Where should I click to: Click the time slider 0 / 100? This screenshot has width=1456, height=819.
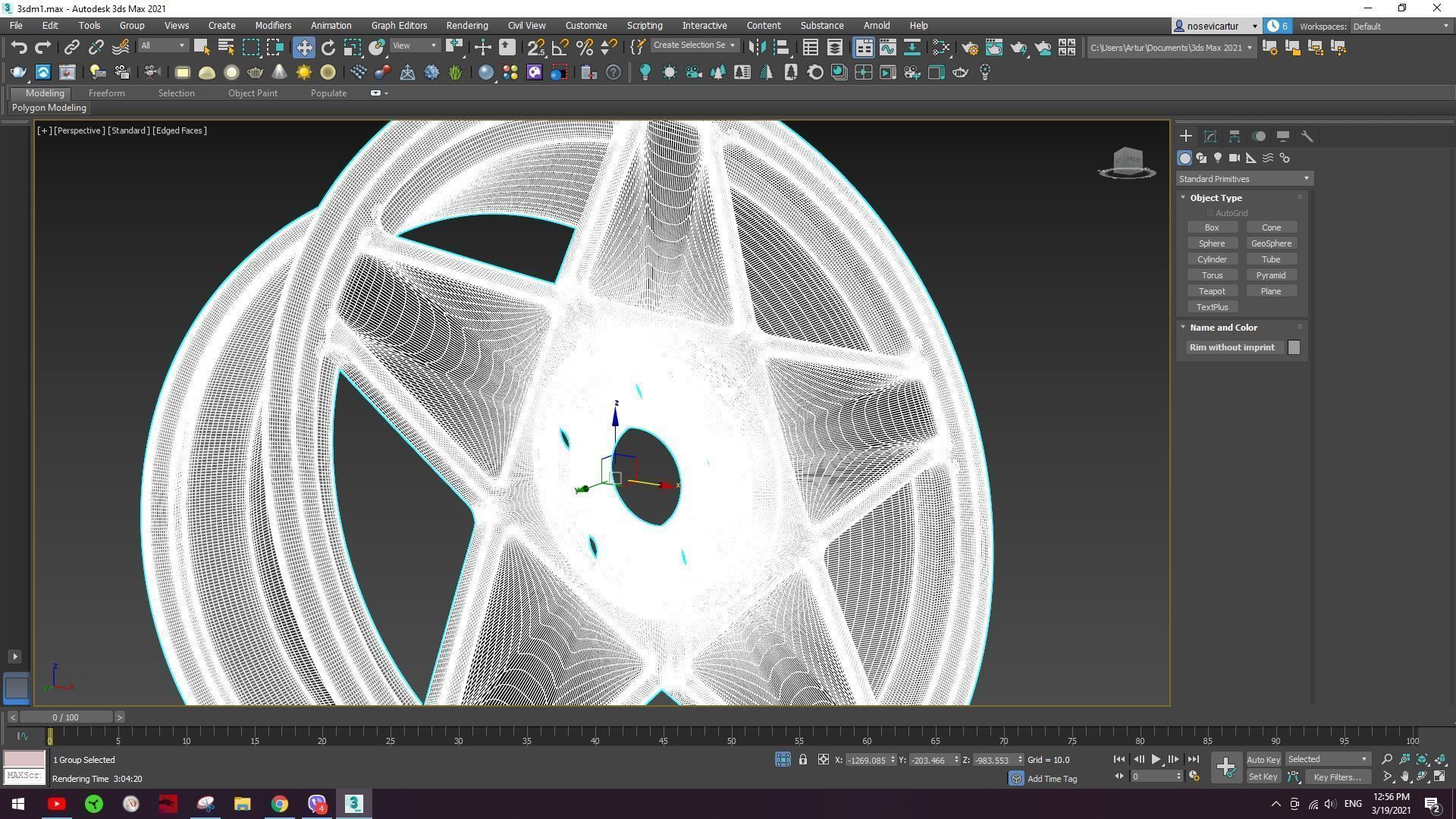click(66, 717)
